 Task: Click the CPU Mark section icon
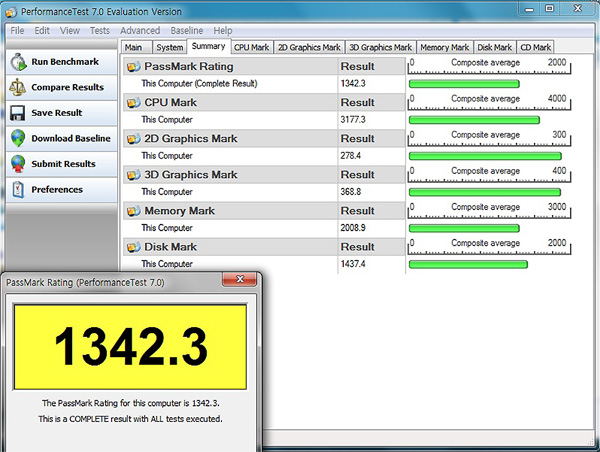134,103
